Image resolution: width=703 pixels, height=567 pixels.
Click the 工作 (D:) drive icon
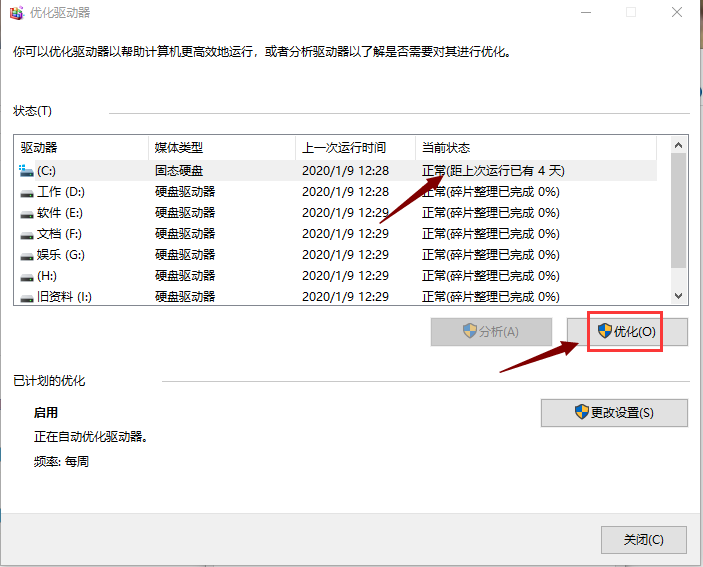26,192
